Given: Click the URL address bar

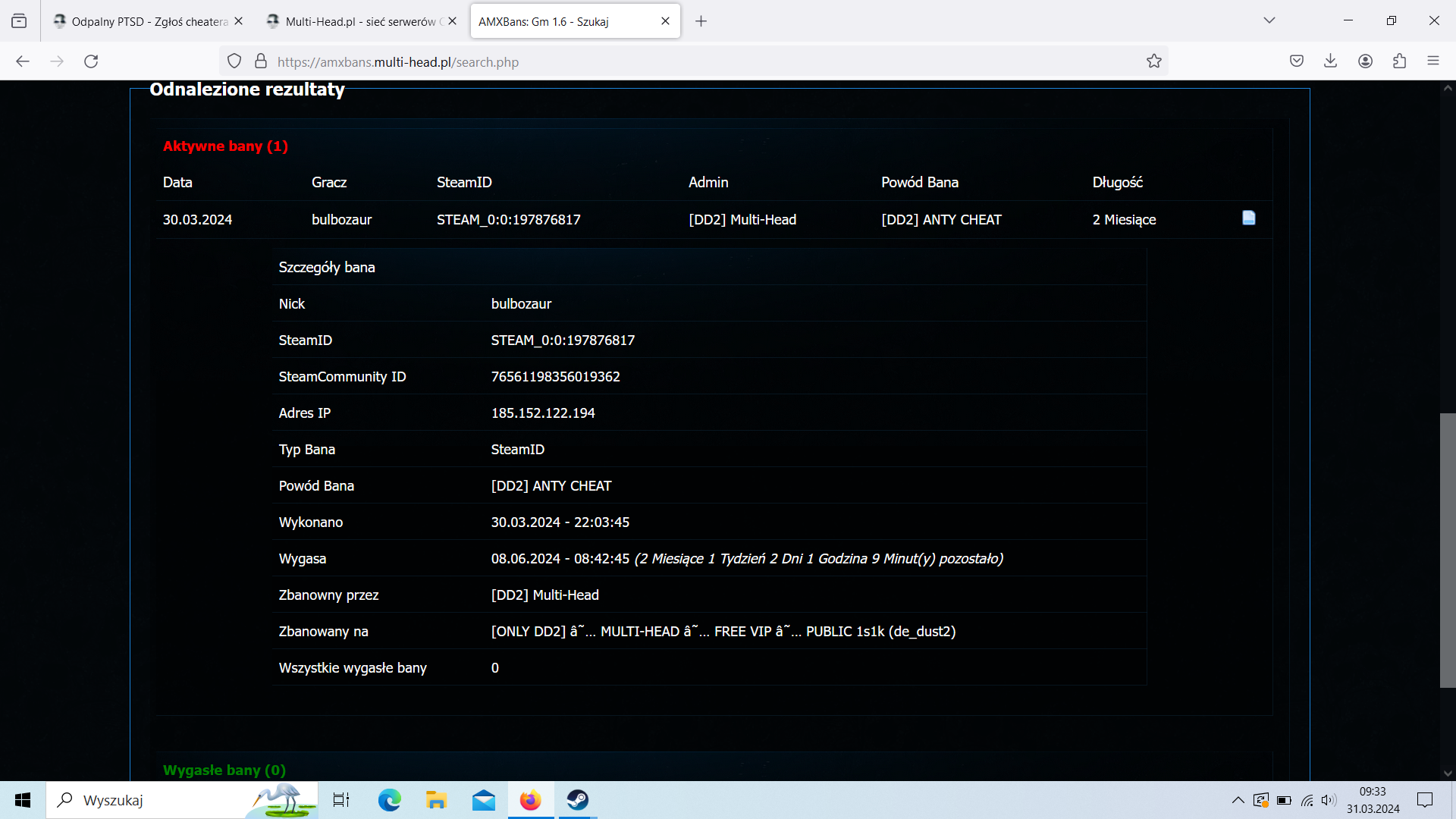Looking at the screenshot, I should tap(682, 62).
